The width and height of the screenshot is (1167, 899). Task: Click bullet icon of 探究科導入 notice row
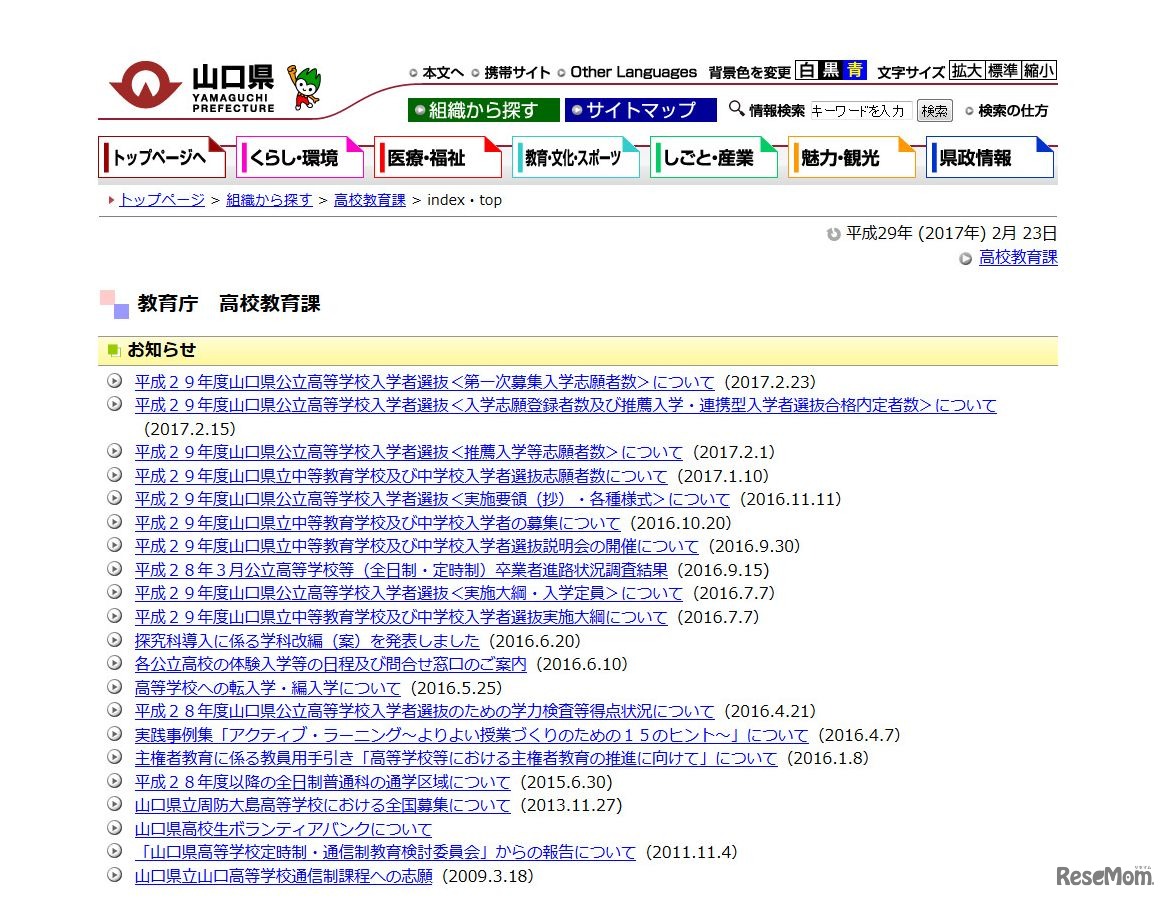(114, 639)
